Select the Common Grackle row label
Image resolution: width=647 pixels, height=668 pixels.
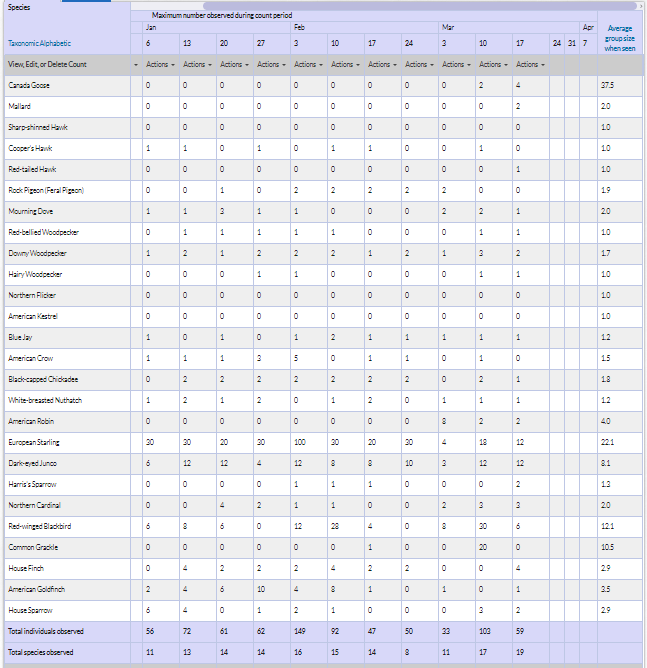[x=33, y=547]
